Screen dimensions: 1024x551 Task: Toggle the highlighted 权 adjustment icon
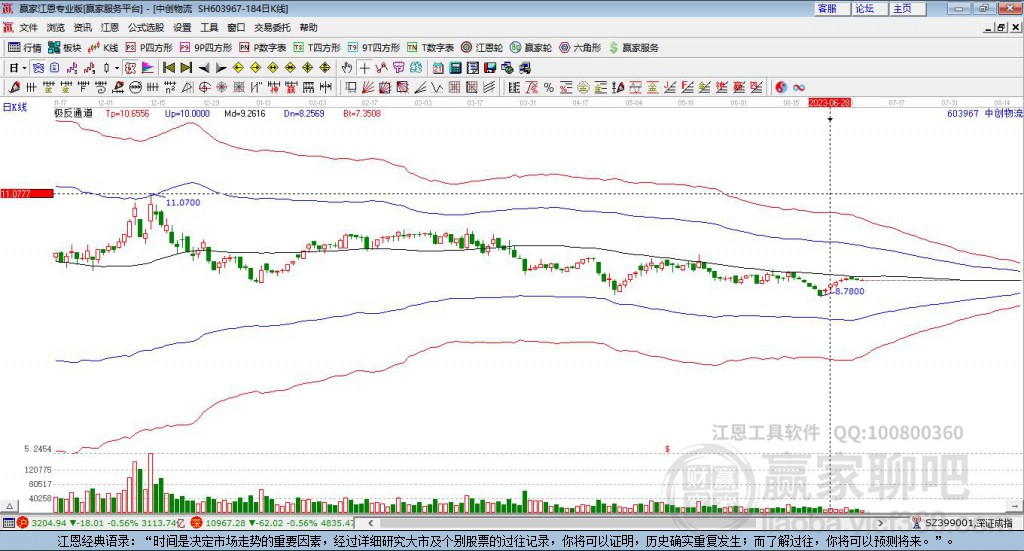(x=131, y=68)
